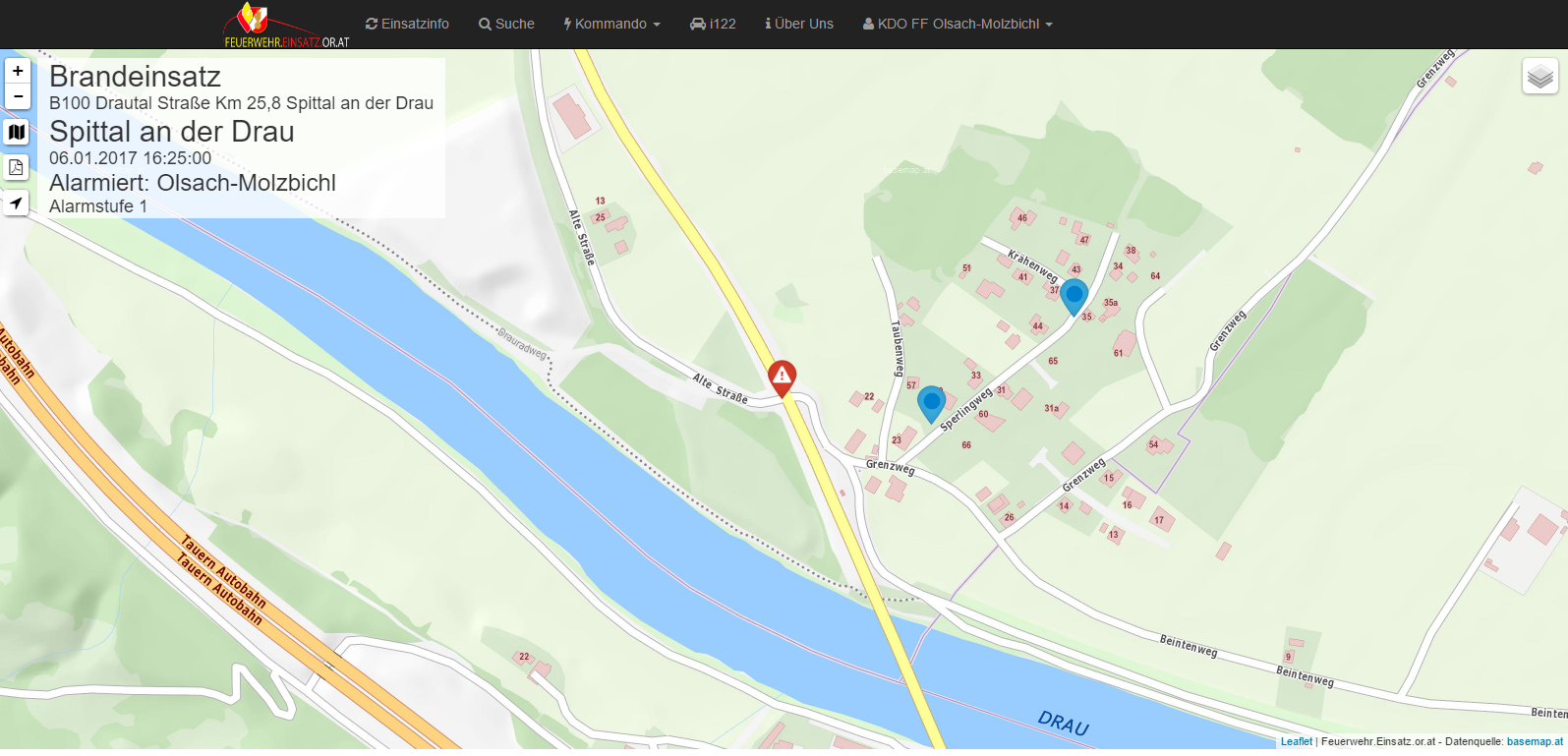Open KDO FF Olsach-Molzbichl user dropdown
The height and width of the screenshot is (756, 1568).
(958, 24)
